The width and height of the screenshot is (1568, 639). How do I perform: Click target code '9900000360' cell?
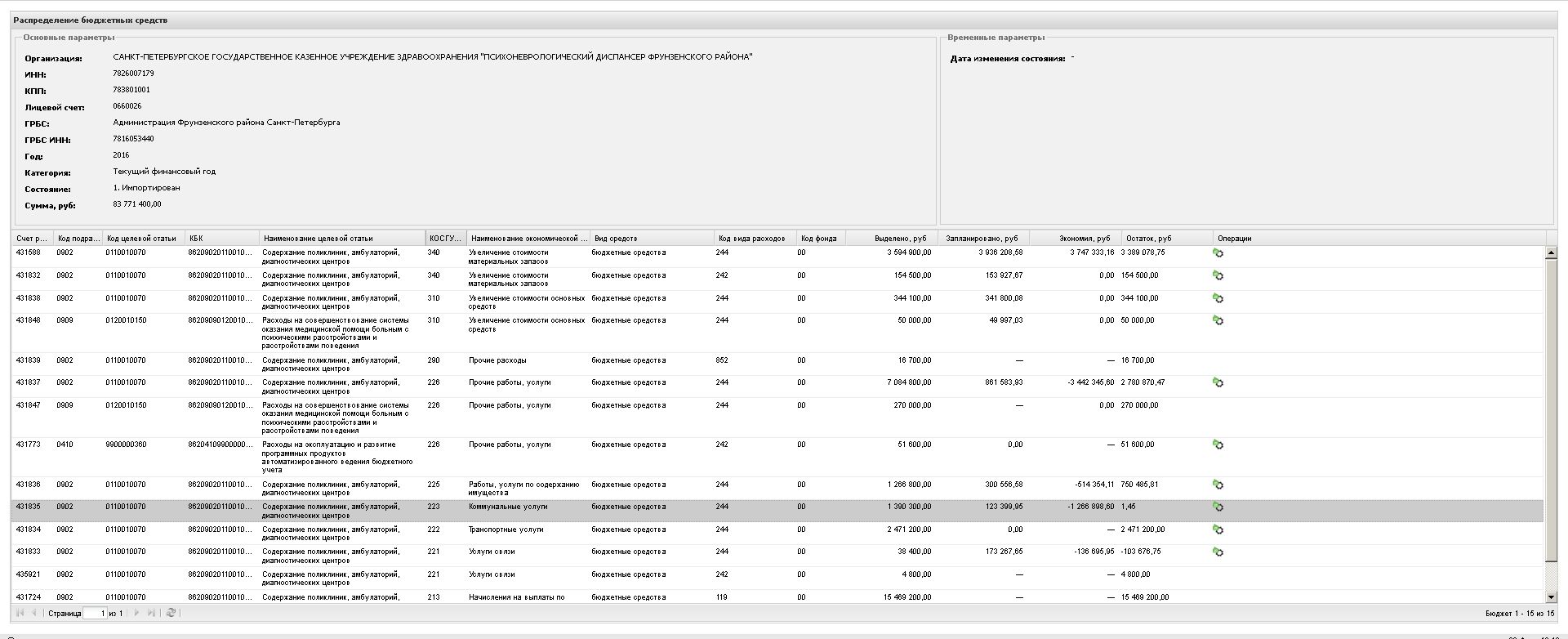[x=126, y=445]
